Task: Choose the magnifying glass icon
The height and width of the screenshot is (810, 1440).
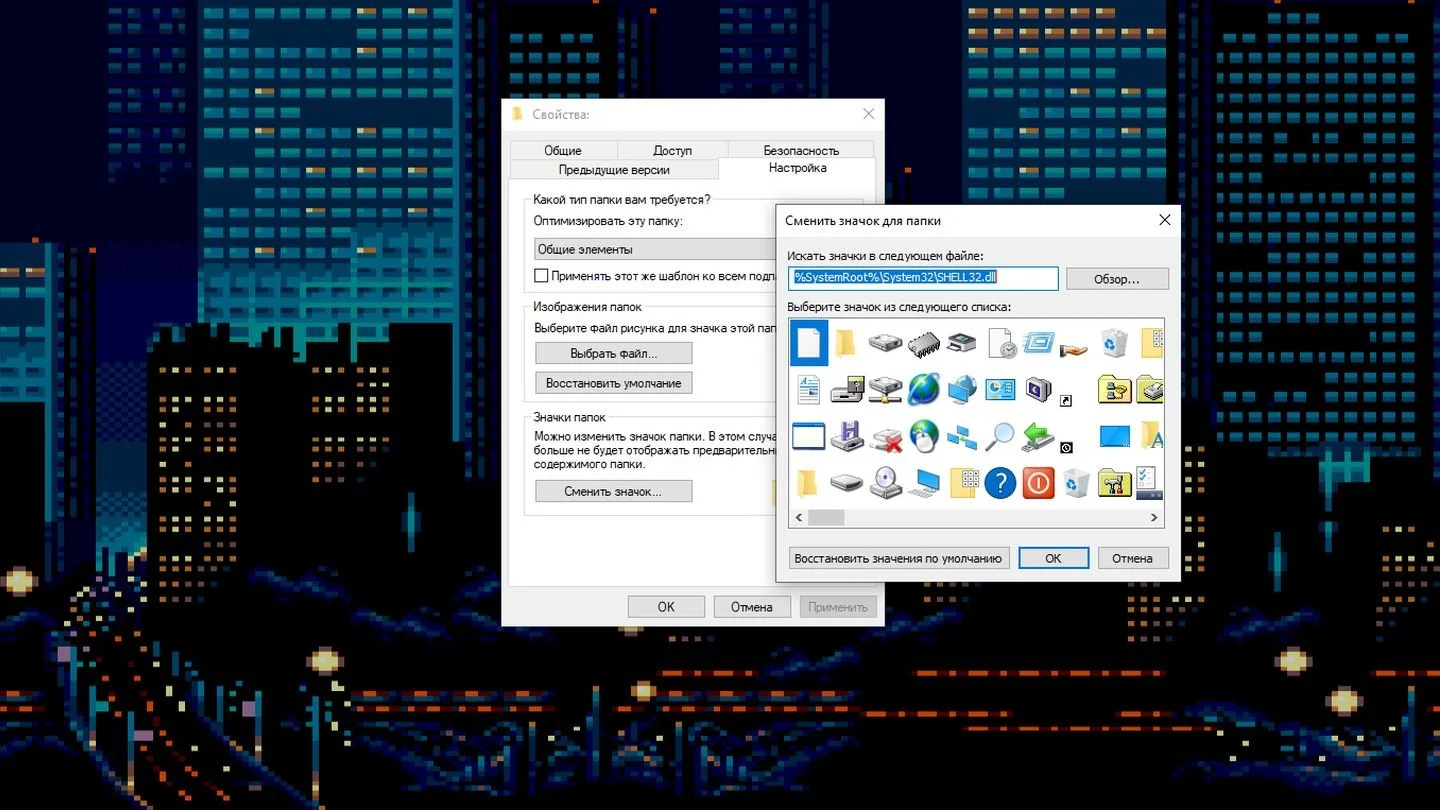Action: tap(1000, 436)
